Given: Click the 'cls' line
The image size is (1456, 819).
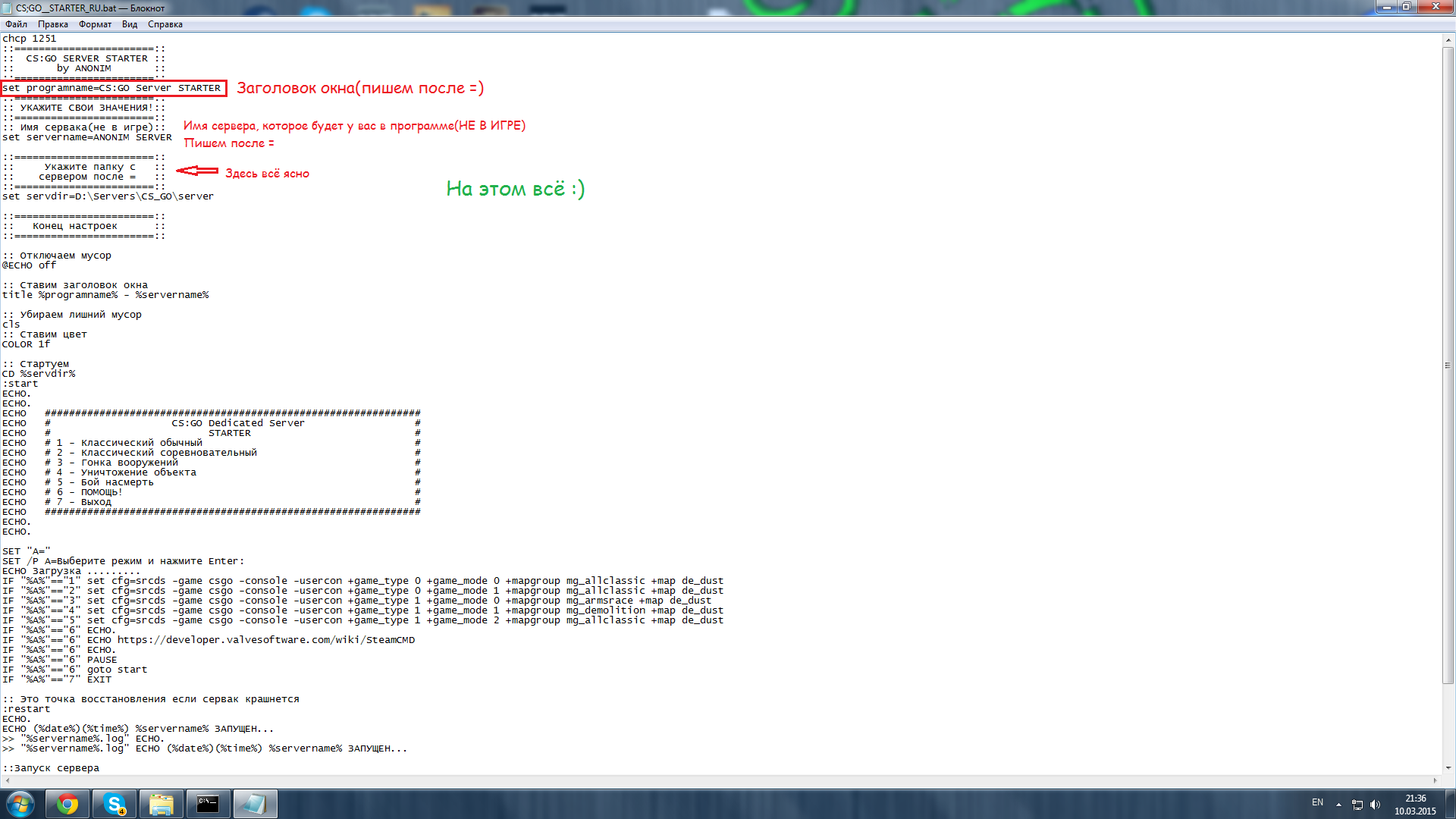Looking at the screenshot, I should coord(11,325).
